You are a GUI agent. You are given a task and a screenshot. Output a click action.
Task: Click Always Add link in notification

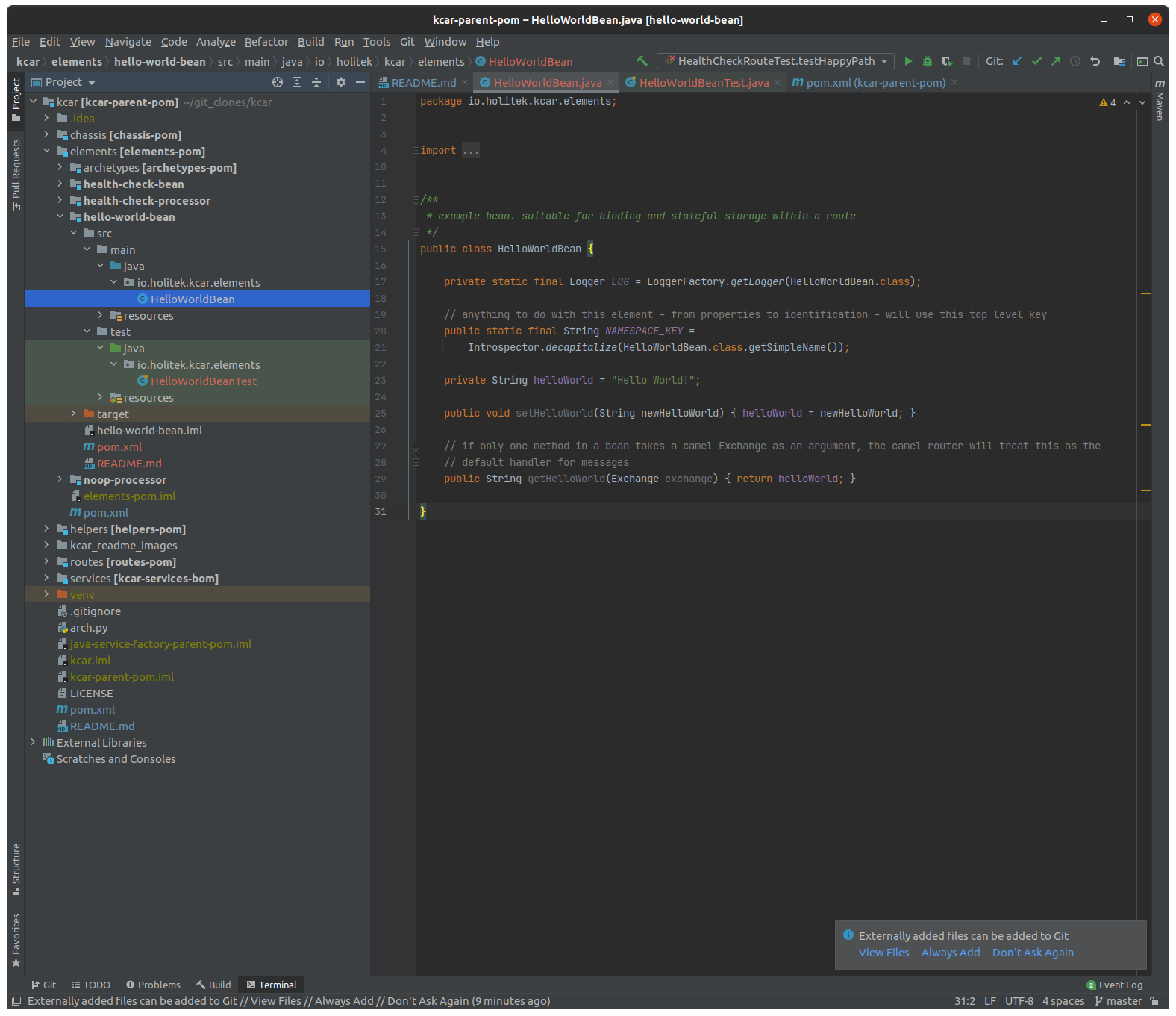click(951, 953)
